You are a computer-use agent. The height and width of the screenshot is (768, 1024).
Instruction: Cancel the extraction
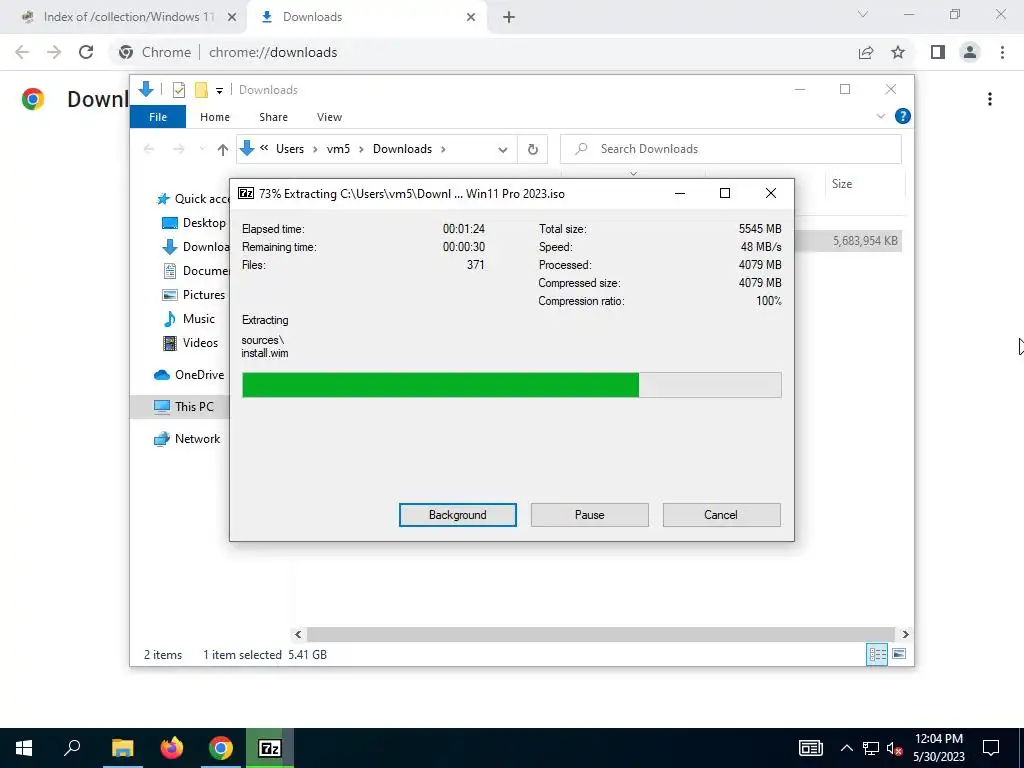coord(721,515)
